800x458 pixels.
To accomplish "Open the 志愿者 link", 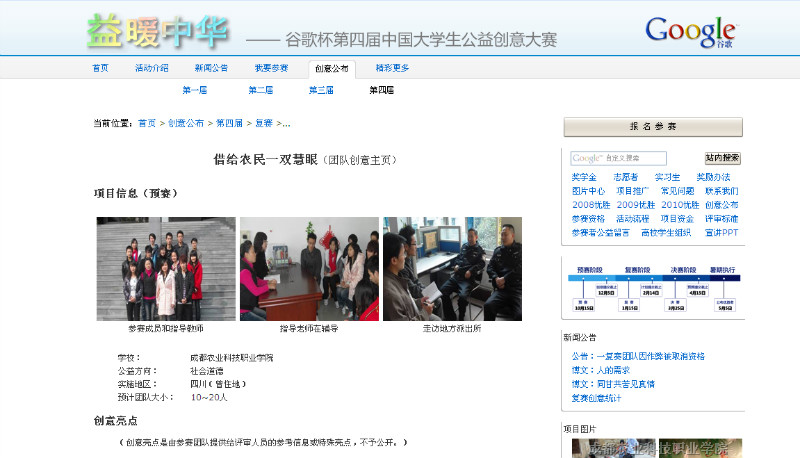I will [x=626, y=177].
